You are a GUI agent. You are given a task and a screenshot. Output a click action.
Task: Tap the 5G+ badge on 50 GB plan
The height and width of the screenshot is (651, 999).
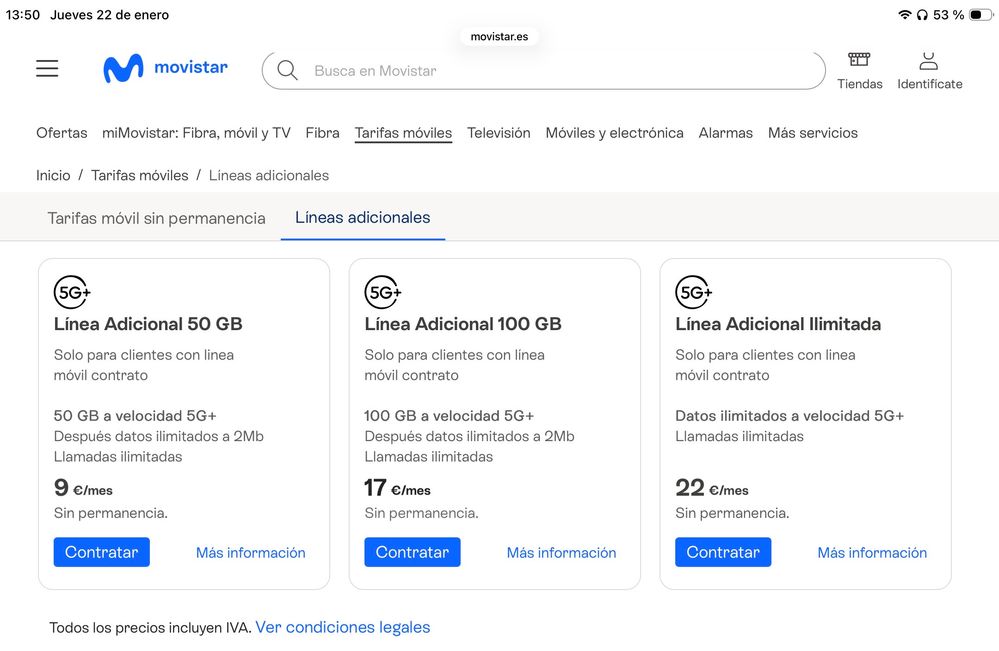[x=72, y=292]
